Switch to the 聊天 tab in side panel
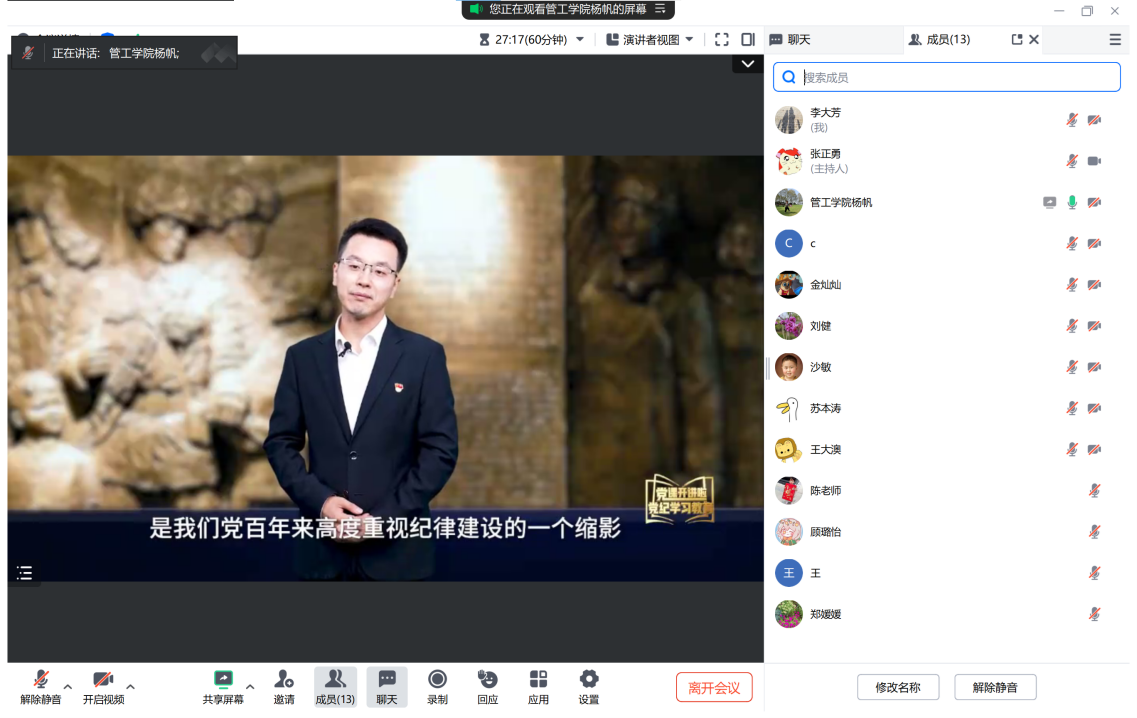The width and height of the screenshot is (1137, 718). [x=790, y=40]
